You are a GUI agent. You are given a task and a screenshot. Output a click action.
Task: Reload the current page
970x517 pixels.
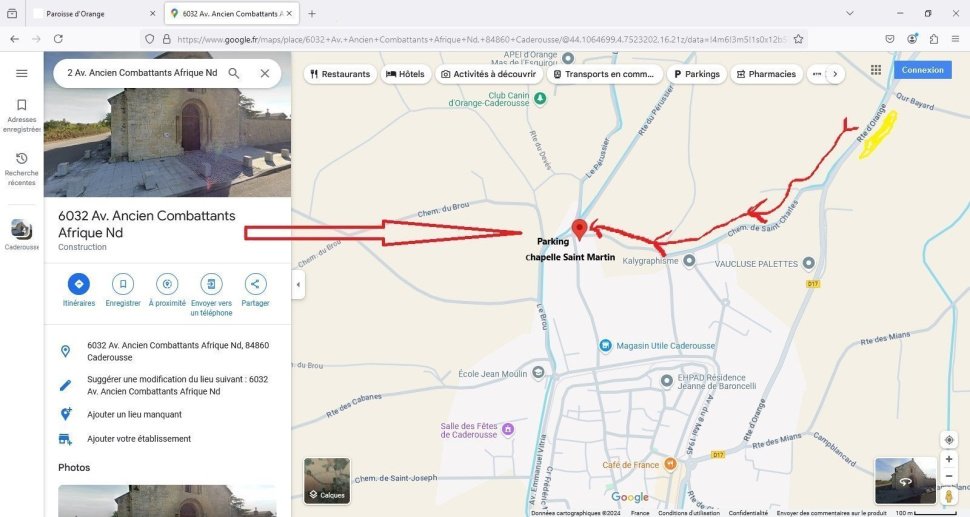pos(58,39)
